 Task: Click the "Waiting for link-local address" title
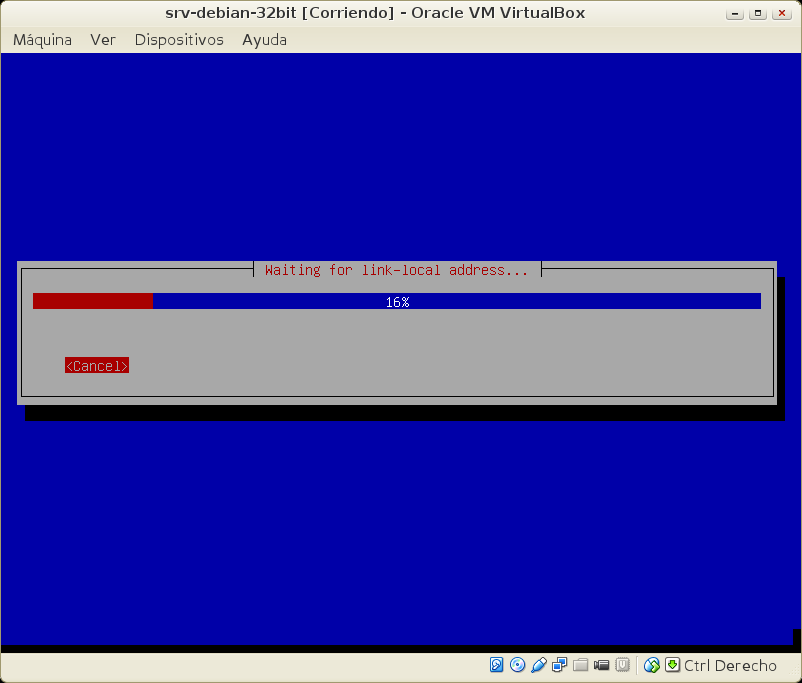click(x=397, y=270)
